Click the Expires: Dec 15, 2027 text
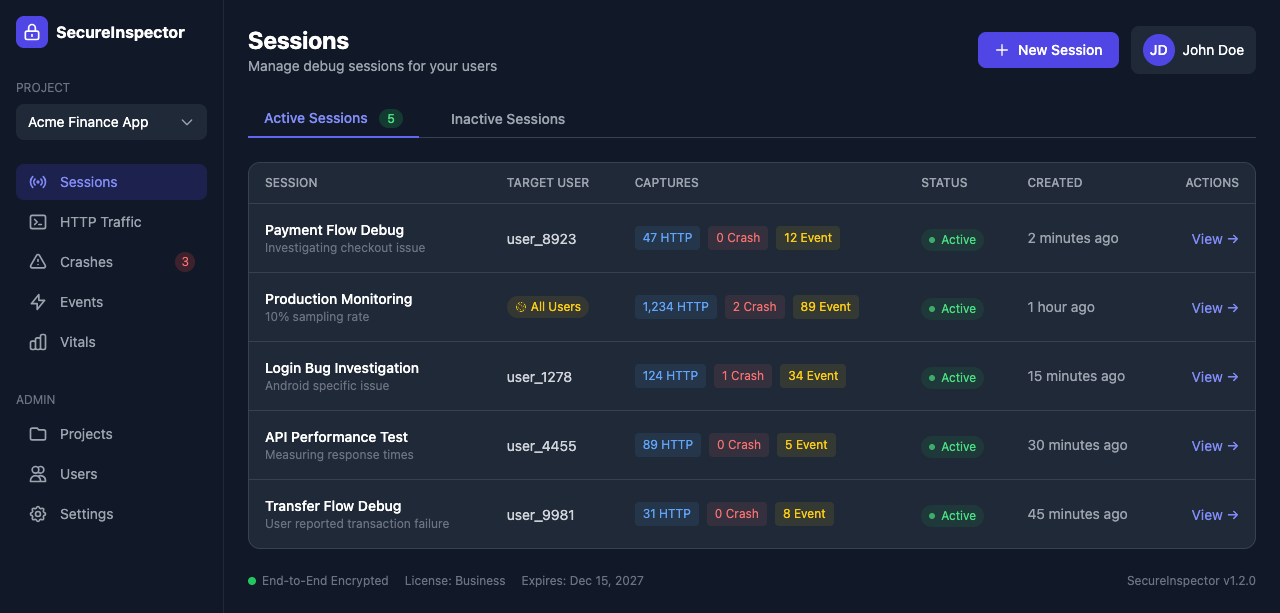Viewport: 1280px width, 613px height. (583, 581)
